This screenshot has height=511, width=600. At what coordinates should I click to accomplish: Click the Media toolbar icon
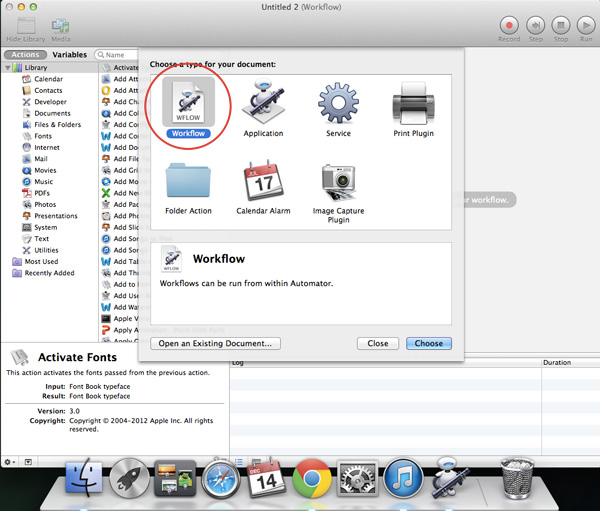click(x=60, y=30)
